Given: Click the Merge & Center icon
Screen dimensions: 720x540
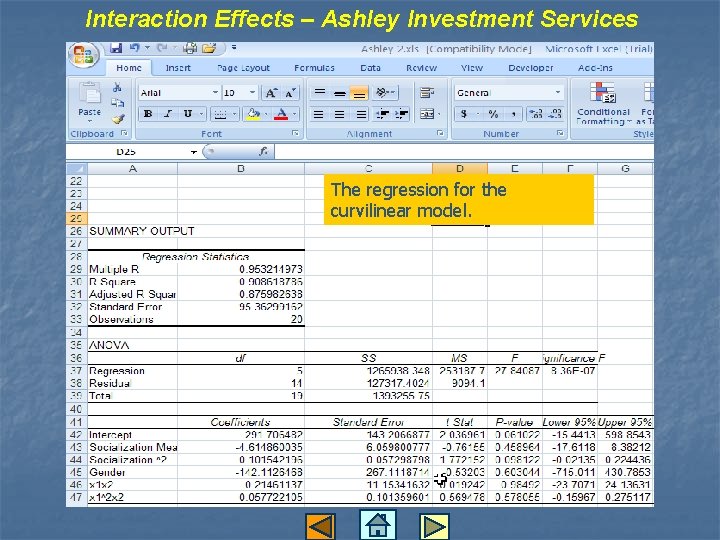Looking at the screenshot, I should (427, 114).
